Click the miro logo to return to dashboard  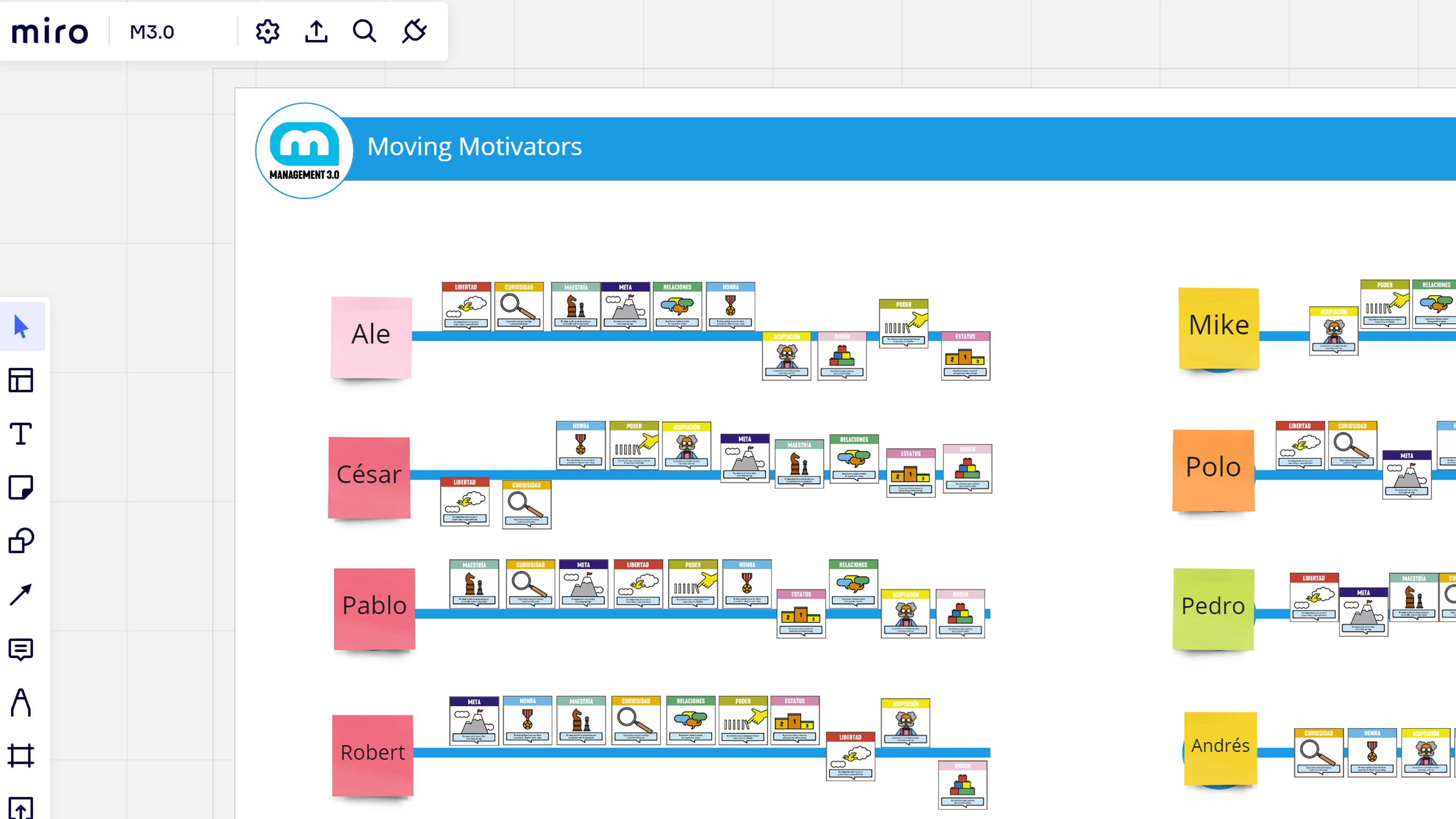pyautogui.click(x=50, y=31)
